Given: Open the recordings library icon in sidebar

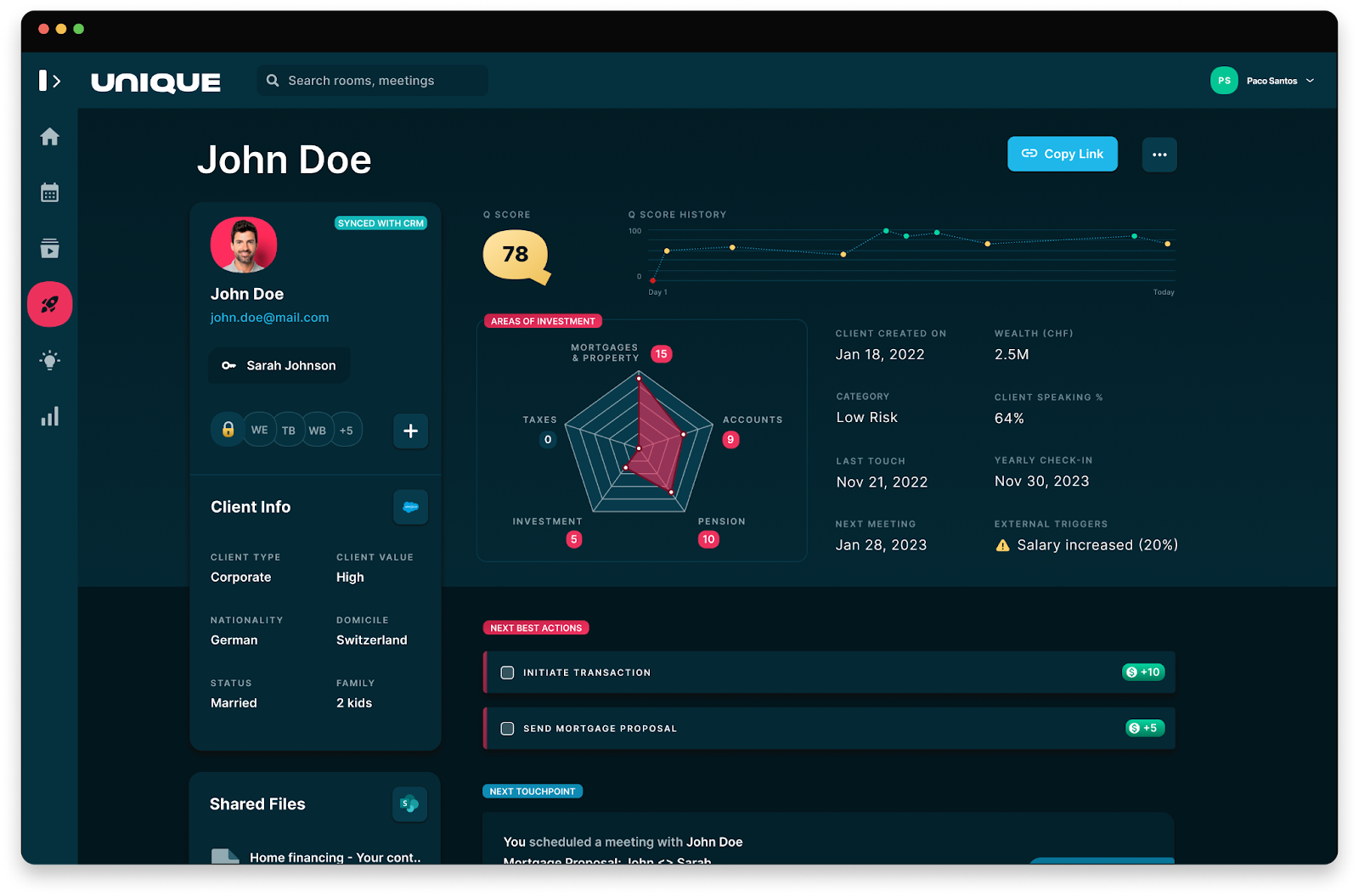Looking at the screenshot, I should tap(50, 248).
